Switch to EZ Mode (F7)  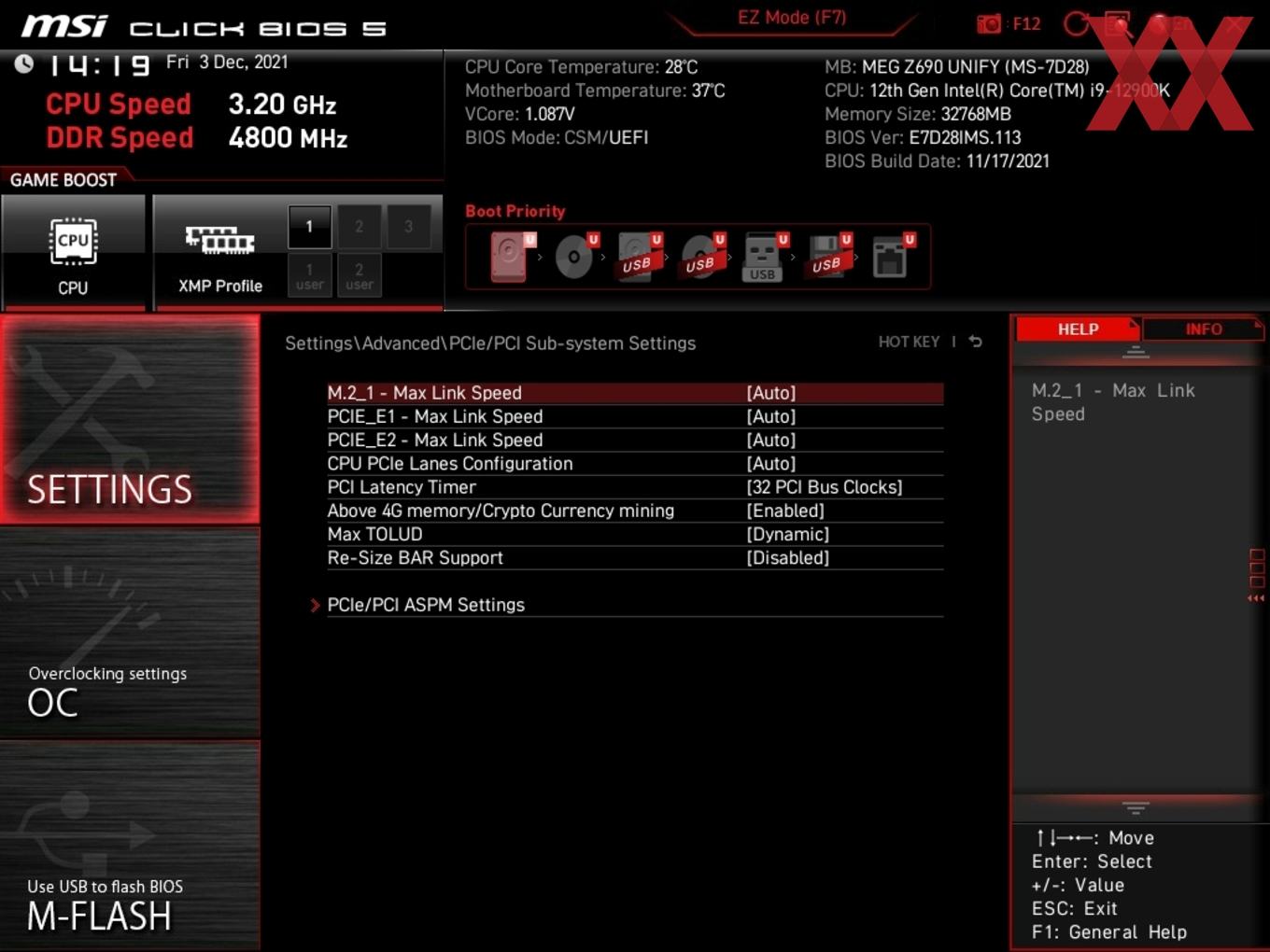point(792,18)
